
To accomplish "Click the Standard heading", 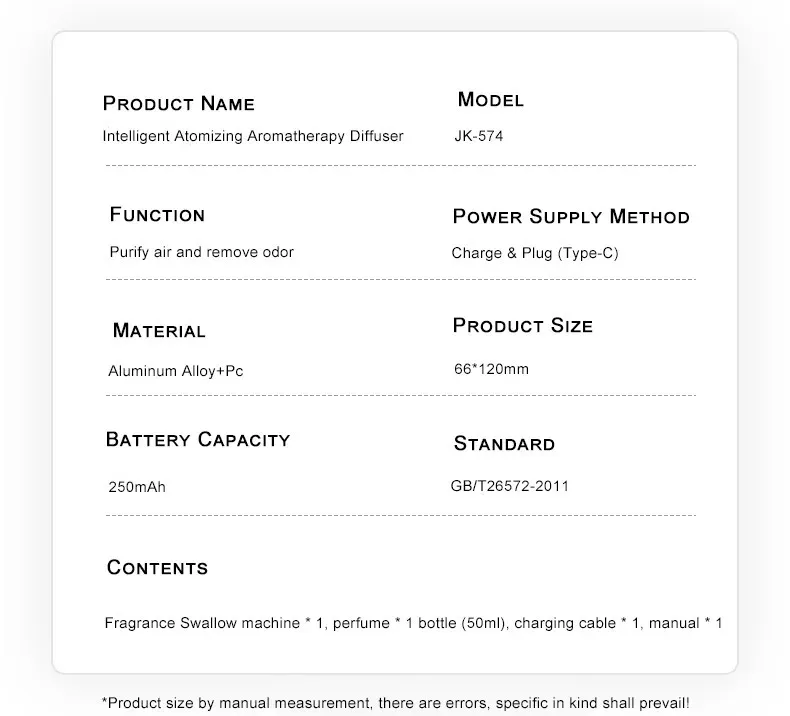I will tap(504, 444).
